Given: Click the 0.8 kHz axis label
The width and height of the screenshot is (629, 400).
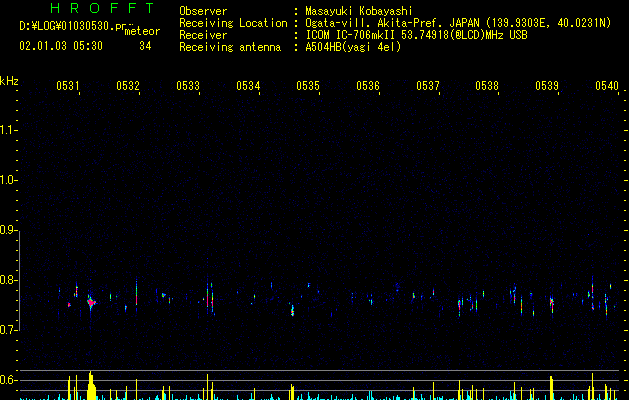Looking at the screenshot, I should (8, 280).
